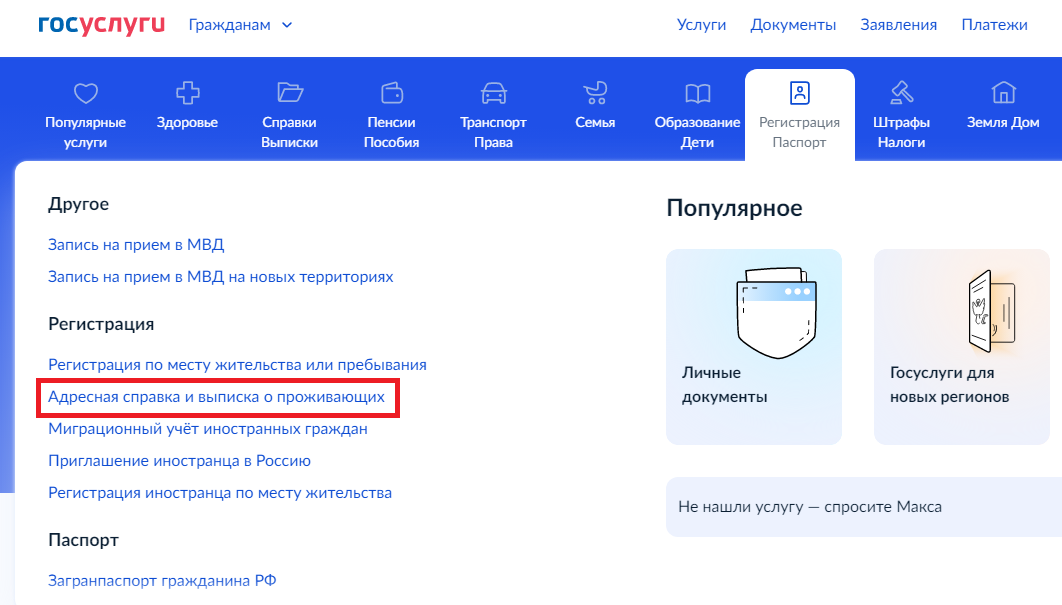Select the Платежи menu item
Viewport: 1062px width, 605px height.
coord(995,24)
